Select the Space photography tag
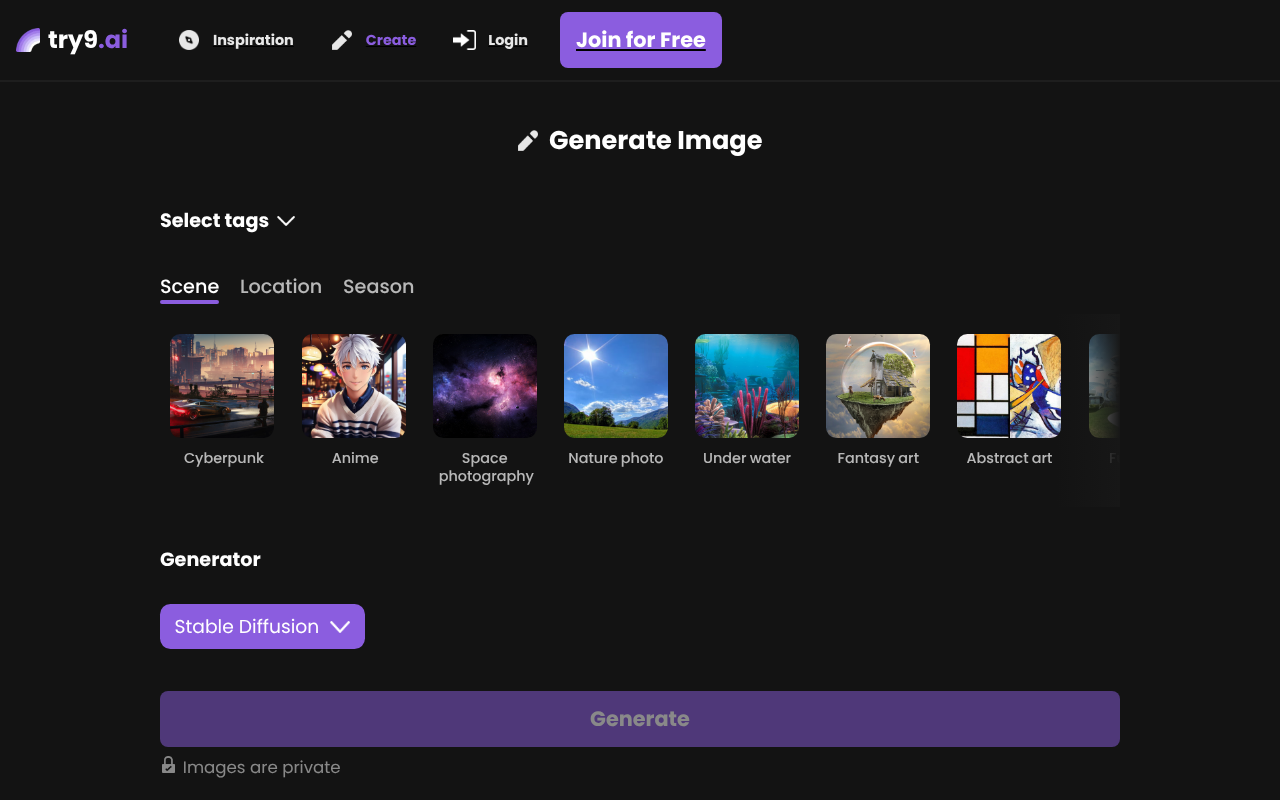Image resolution: width=1280 pixels, height=800 pixels. [485, 385]
